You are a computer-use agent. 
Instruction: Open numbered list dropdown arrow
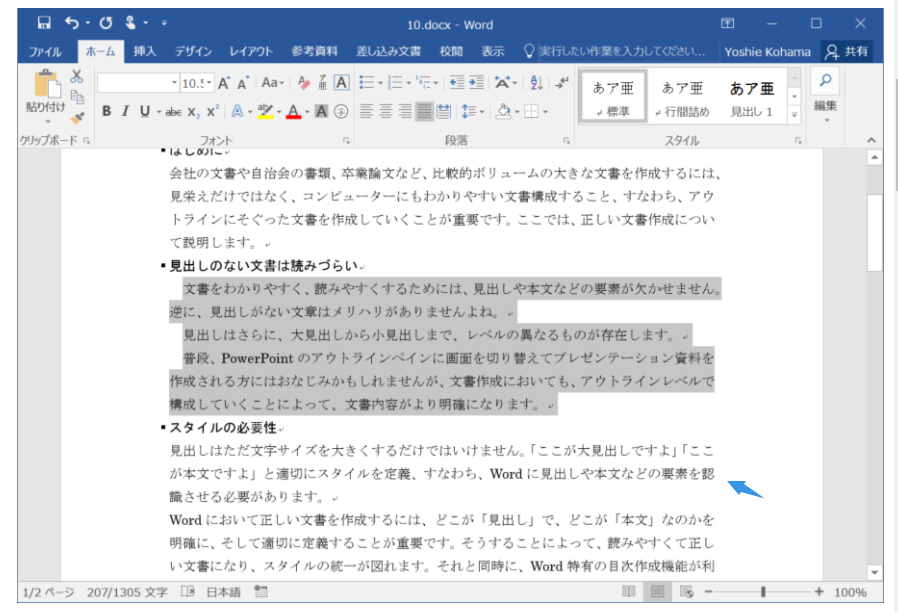coord(409,84)
